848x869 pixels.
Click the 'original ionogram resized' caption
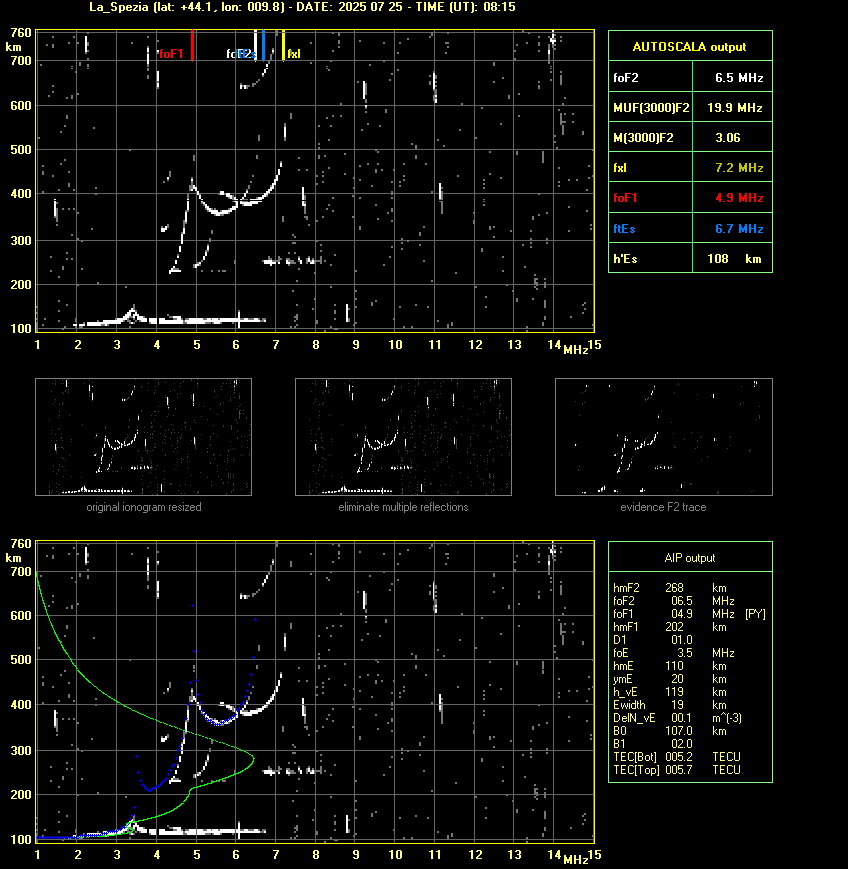(144, 507)
